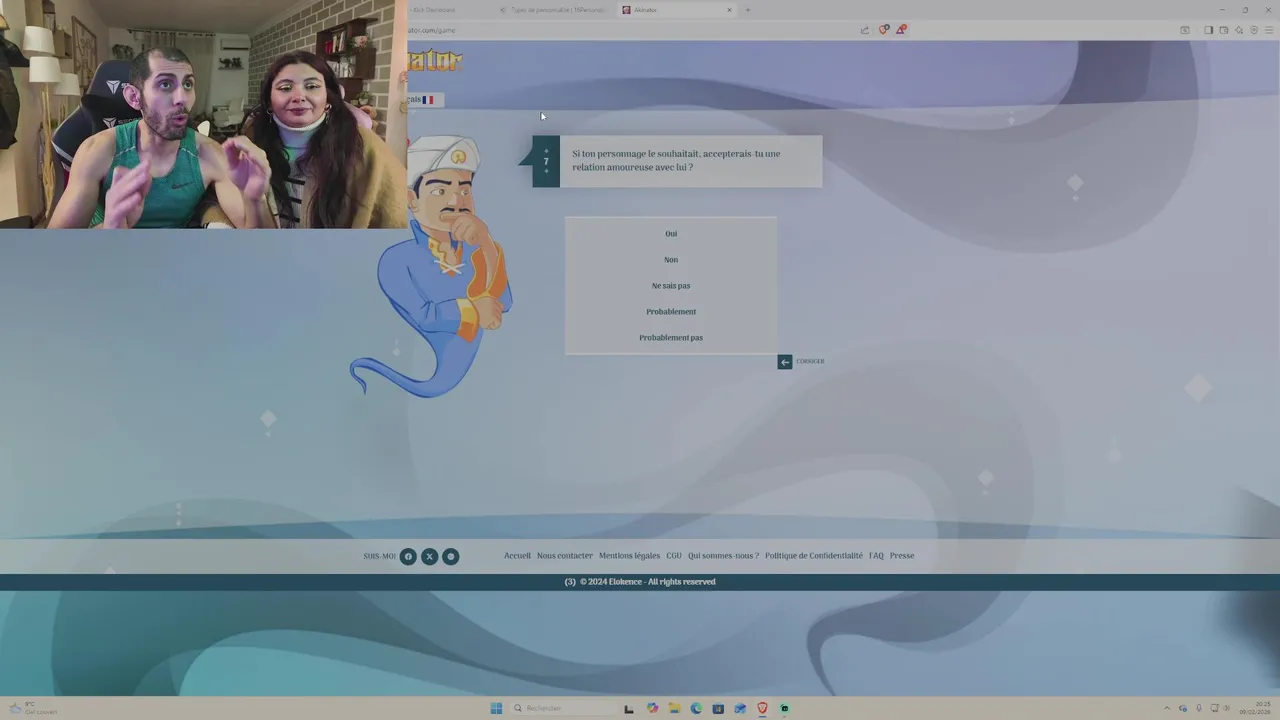Open the Brave Rewards triangle icon
Image resolution: width=1280 pixels, height=720 pixels.
pos(901,30)
